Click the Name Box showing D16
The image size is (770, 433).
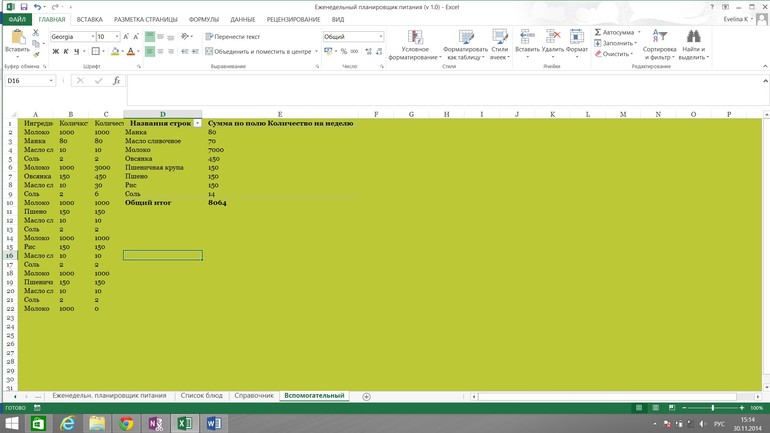pyautogui.click(x=30, y=81)
